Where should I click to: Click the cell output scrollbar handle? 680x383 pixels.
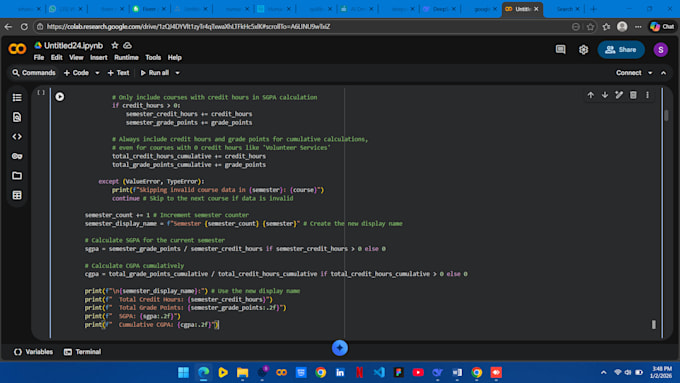(x=654, y=324)
